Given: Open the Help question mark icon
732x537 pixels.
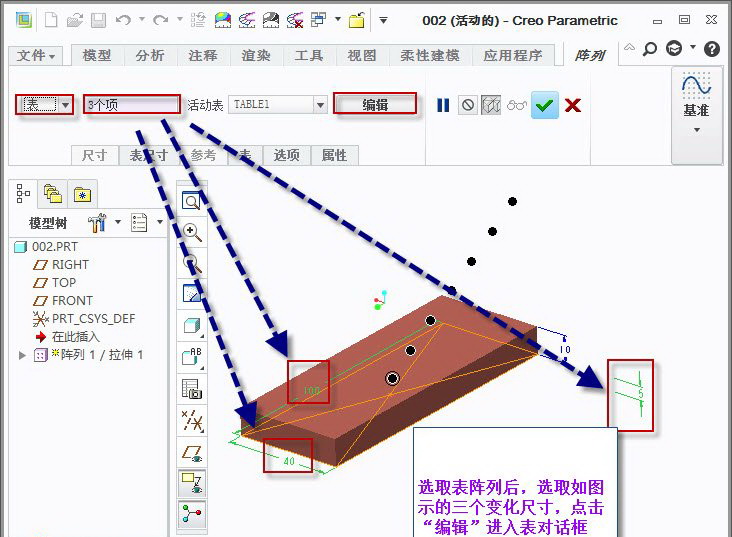Looking at the screenshot, I should point(712,49).
